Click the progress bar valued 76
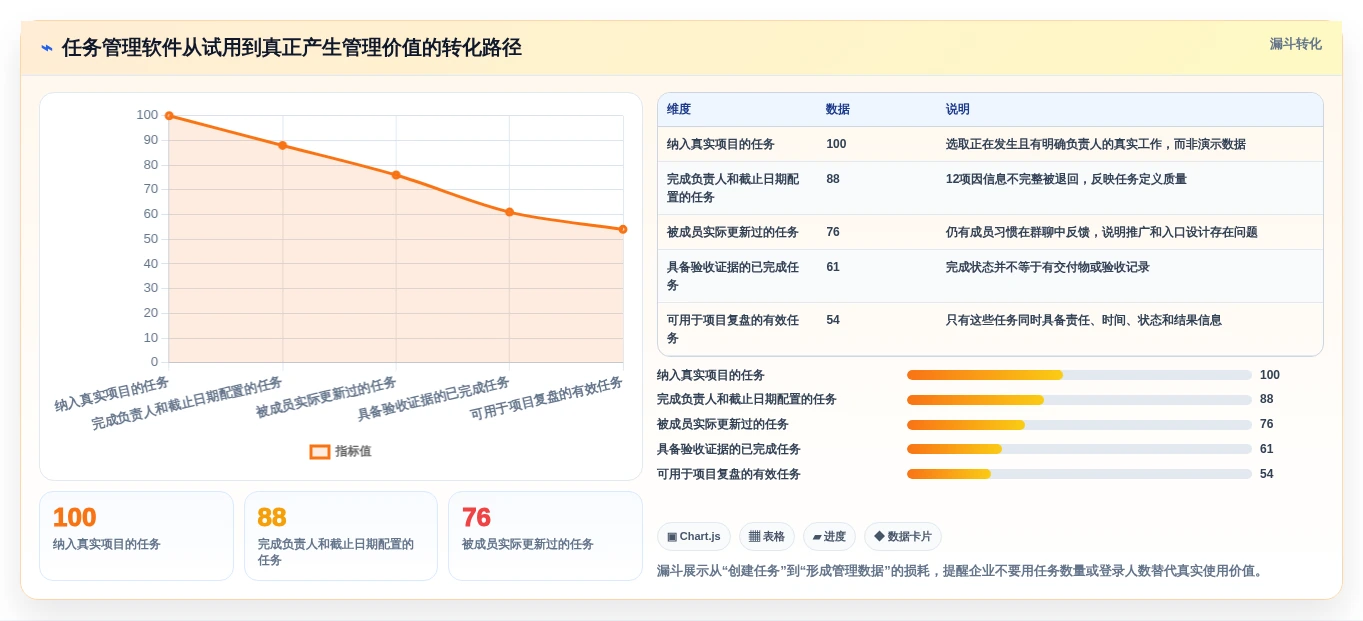Screen dimensions: 1363x621 (1079, 425)
